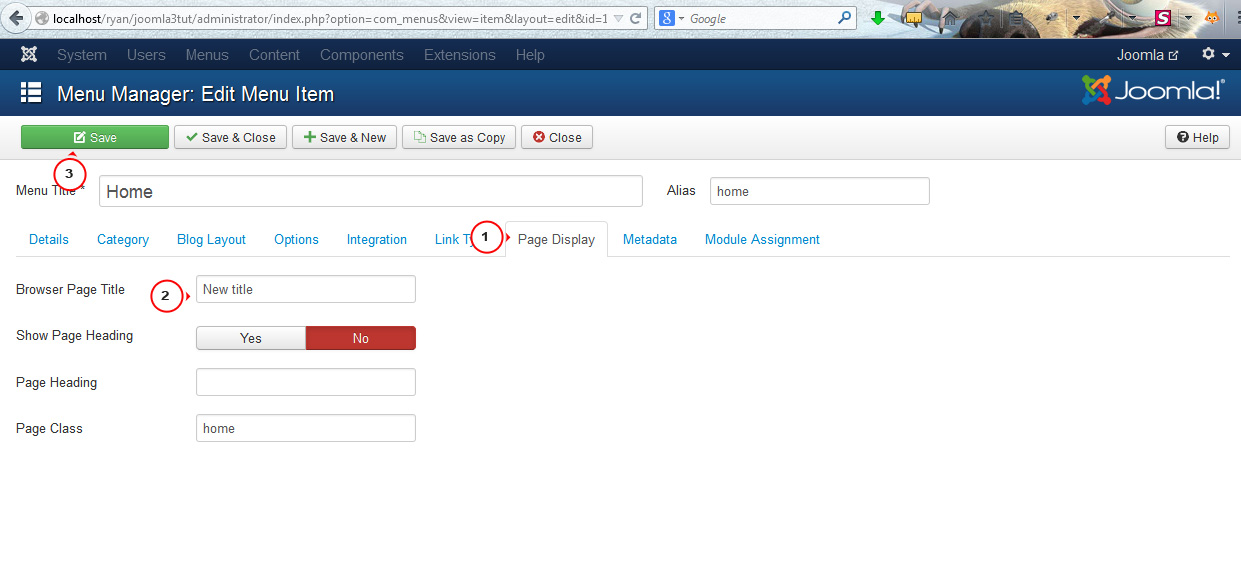Open the Extensions menu
This screenshot has width=1241, height=583.
pyautogui.click(x=460, y=55)
